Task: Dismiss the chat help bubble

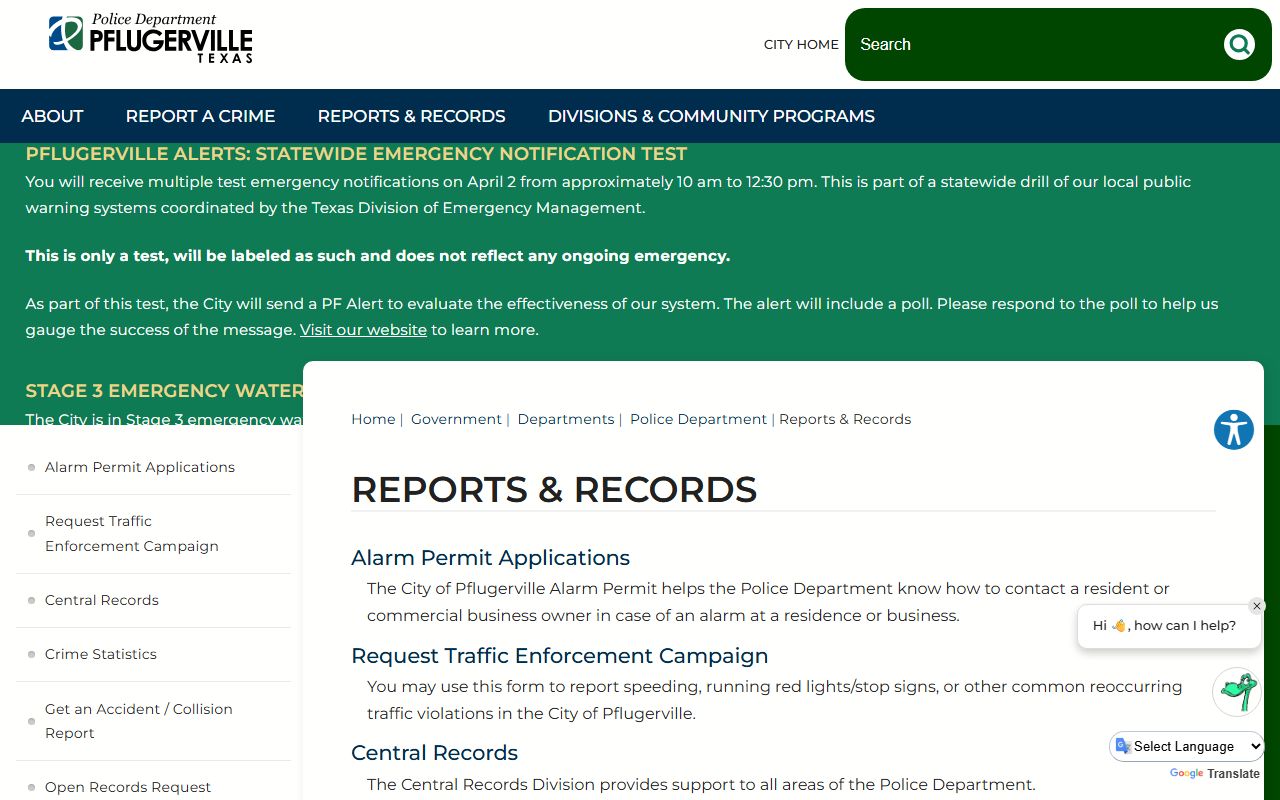Action: (1257, 606)
